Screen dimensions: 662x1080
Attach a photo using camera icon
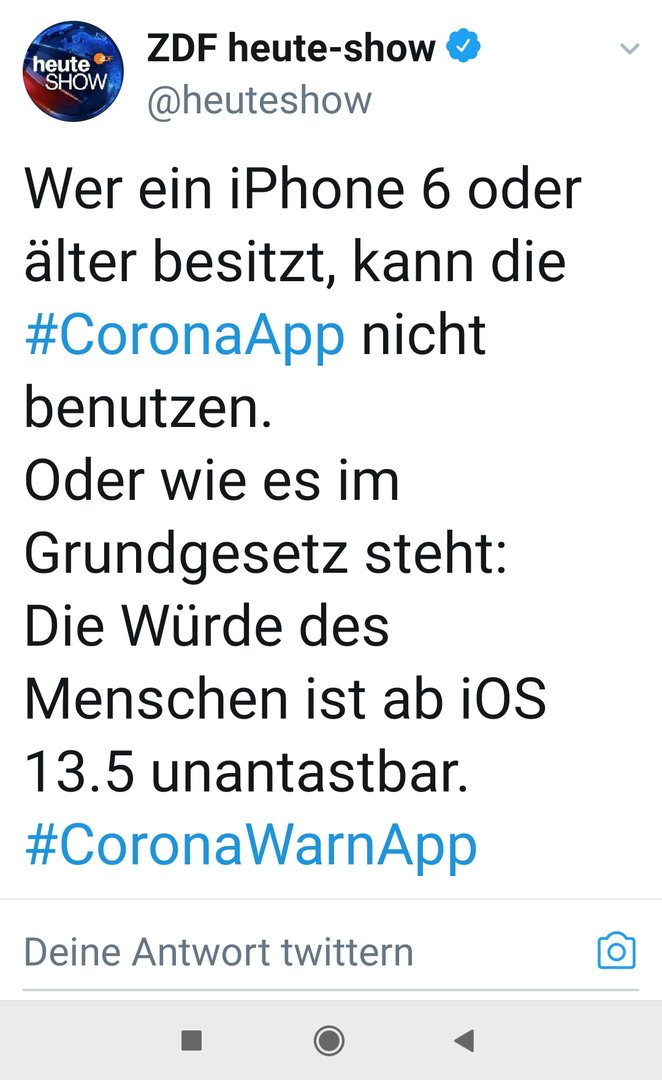616,951
